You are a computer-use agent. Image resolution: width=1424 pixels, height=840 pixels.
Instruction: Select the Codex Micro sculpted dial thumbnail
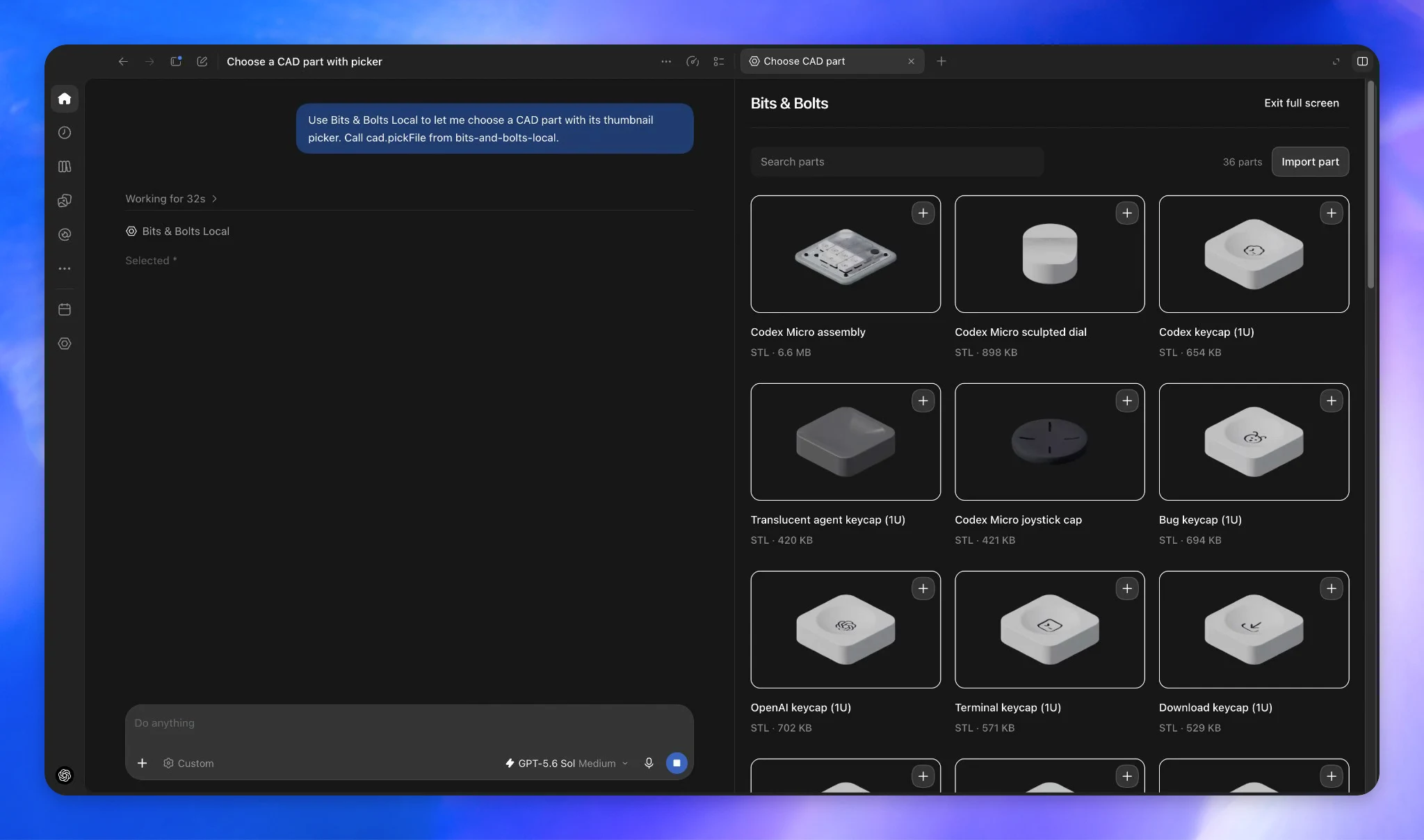1049,255
